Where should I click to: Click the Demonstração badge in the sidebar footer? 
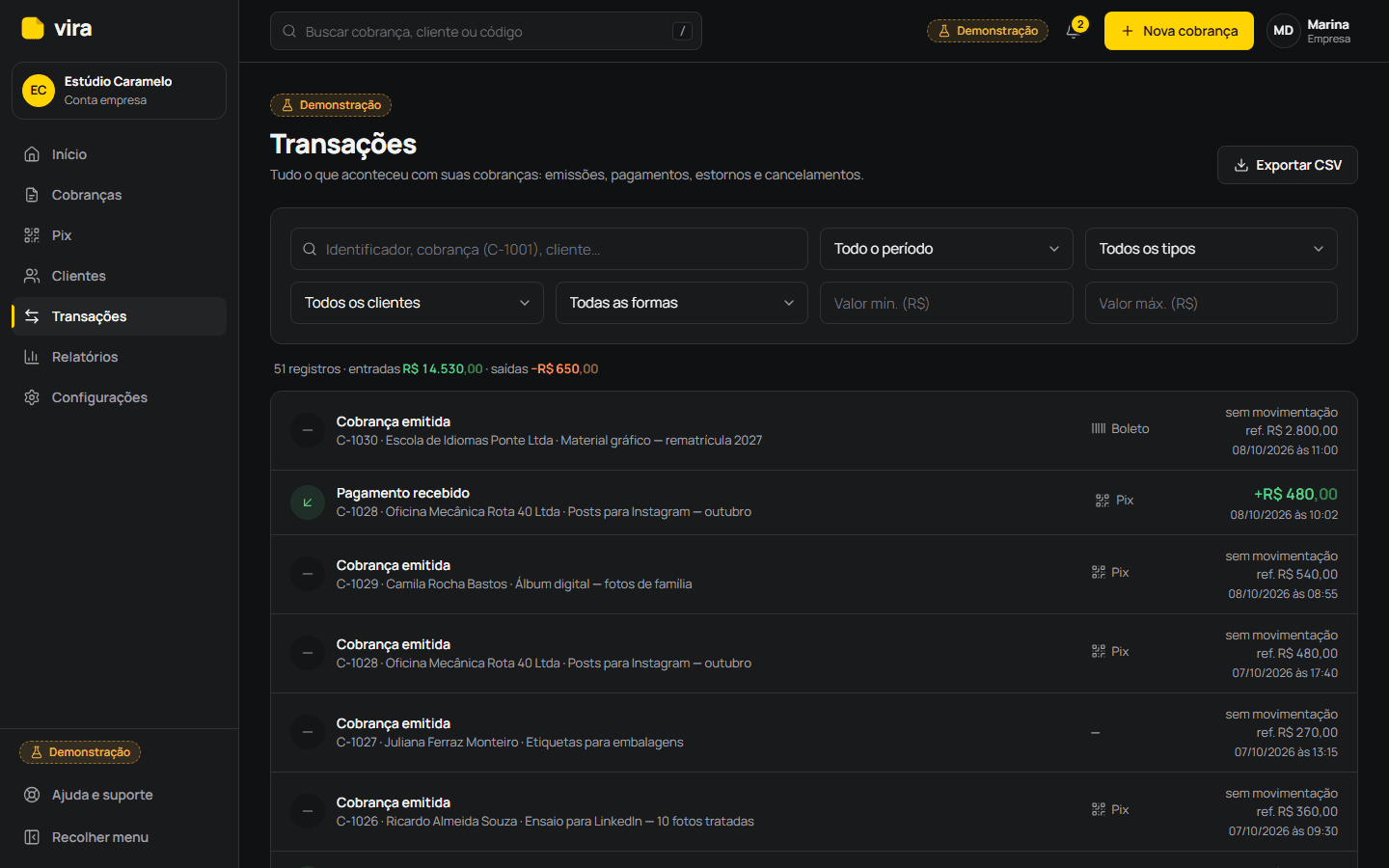pos(80,752)
